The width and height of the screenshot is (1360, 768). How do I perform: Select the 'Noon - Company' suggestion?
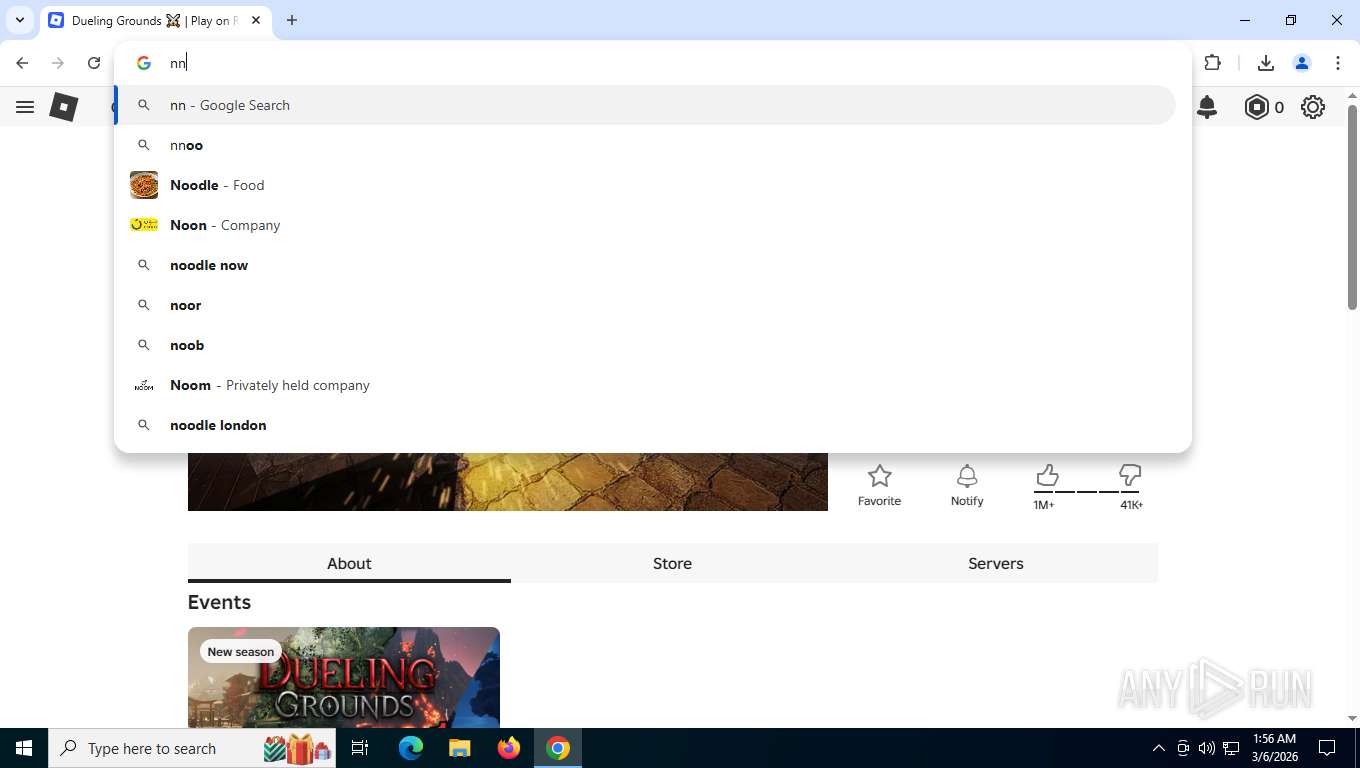pos(645,225)
